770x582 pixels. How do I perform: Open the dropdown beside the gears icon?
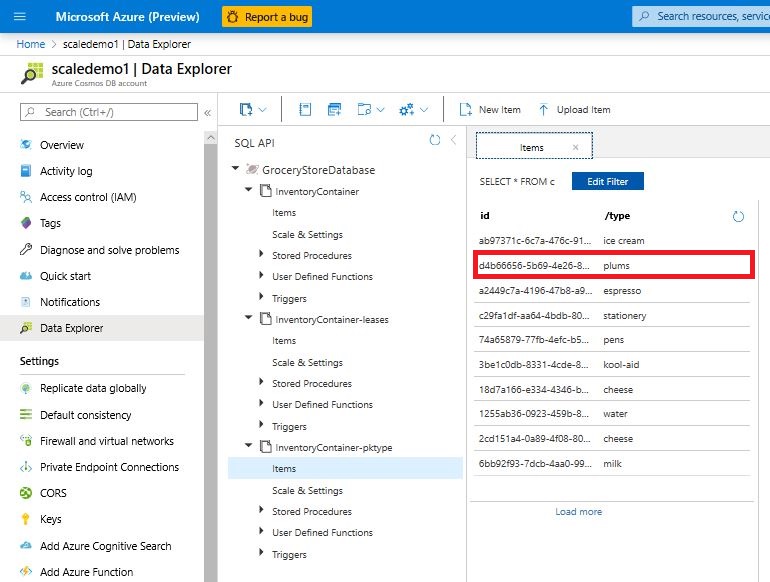coord(424,110)
